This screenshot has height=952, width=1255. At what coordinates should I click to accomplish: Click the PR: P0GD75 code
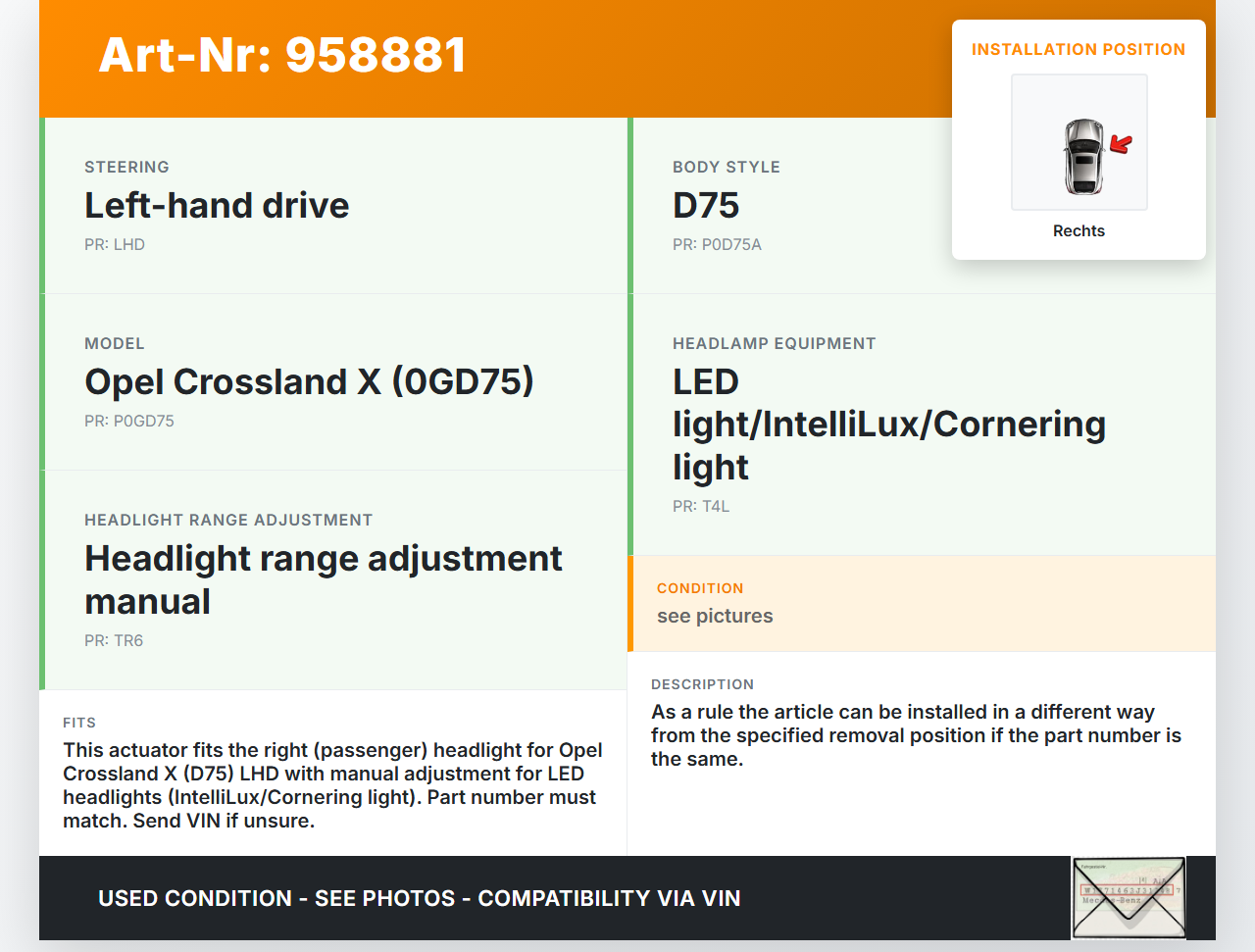[x=129, y=421]
